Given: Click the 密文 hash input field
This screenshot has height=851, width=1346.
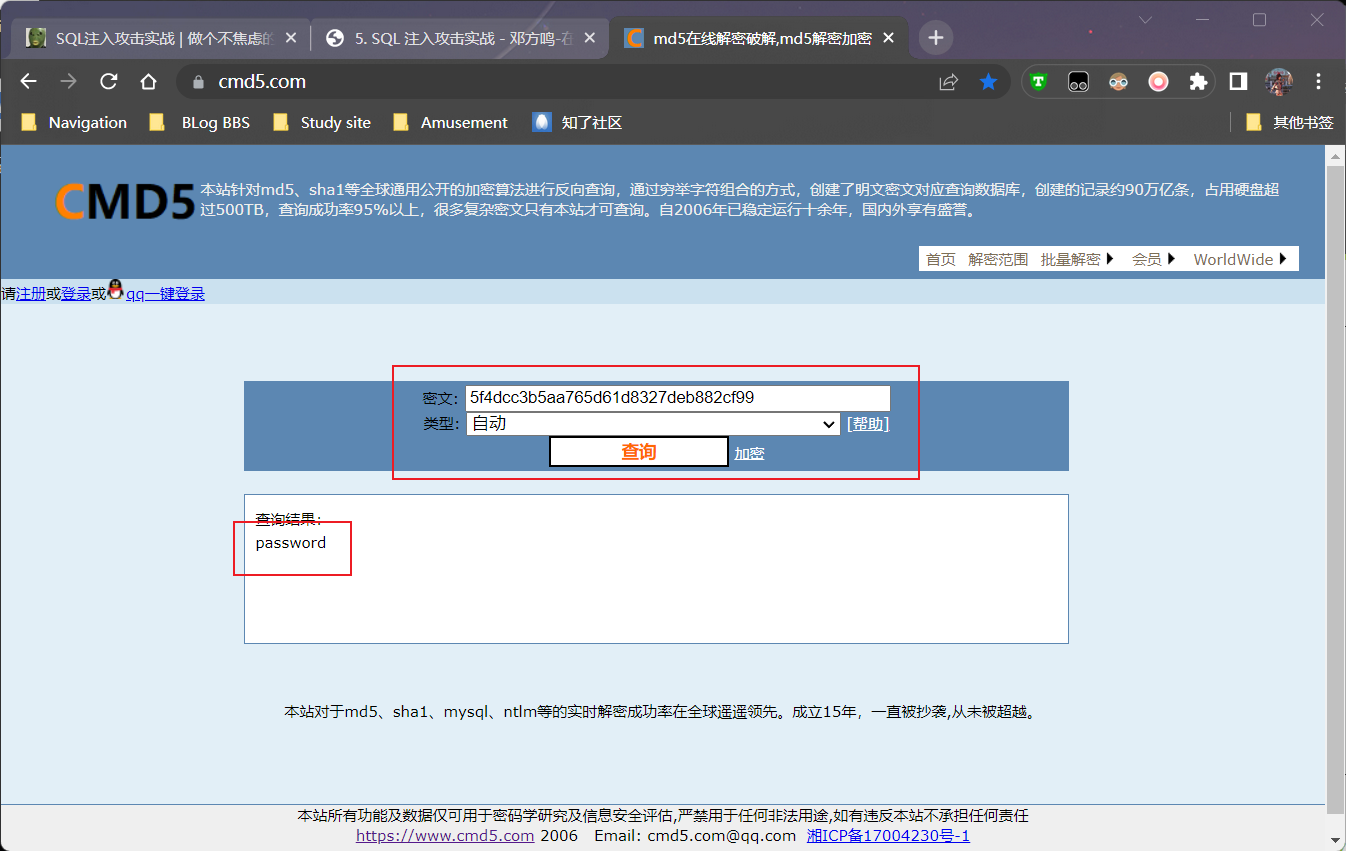Looking at the screenshot, I should pyautogui.click(x=677, y=398).
